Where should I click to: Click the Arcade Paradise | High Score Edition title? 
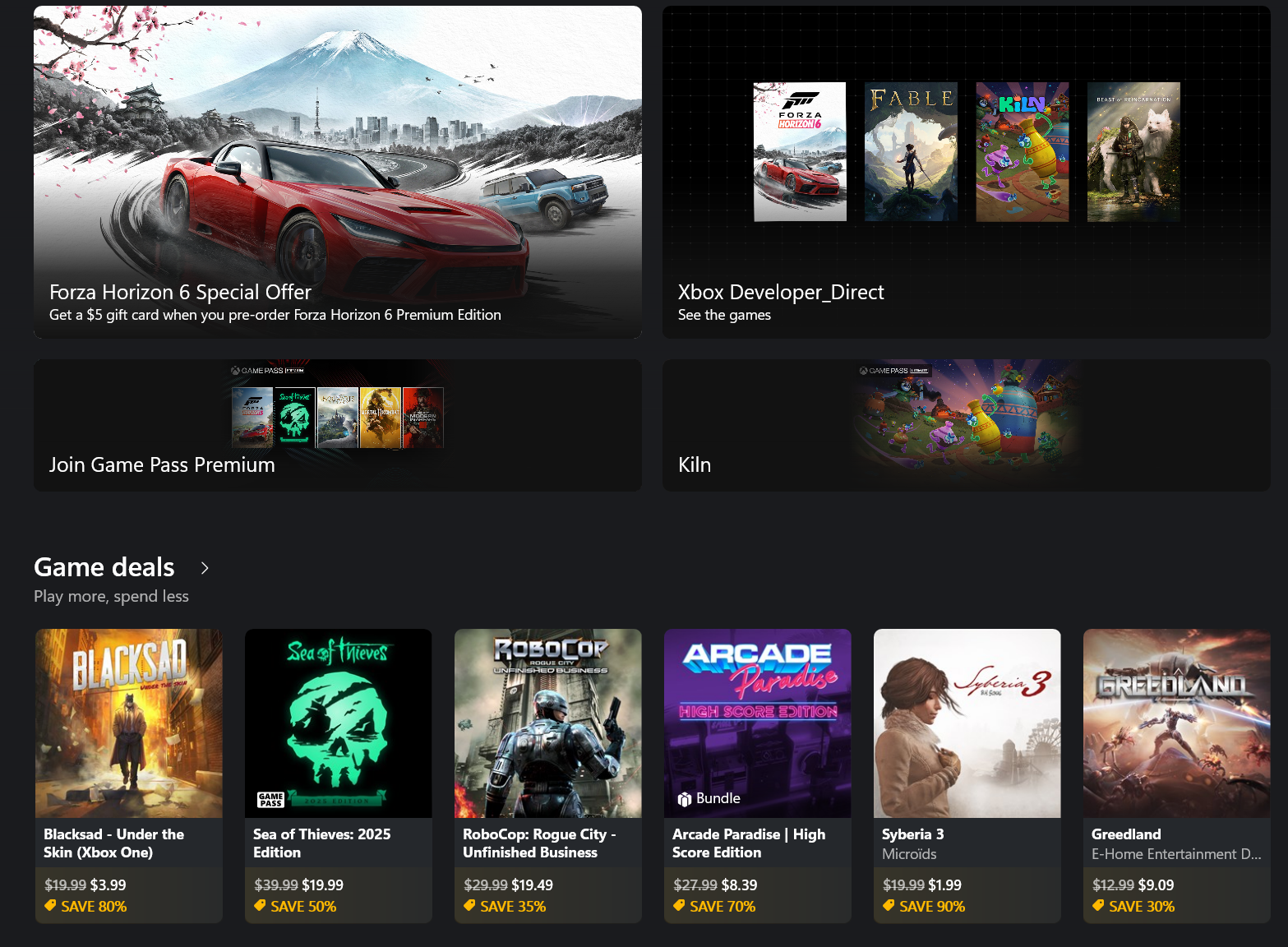tap(749, 843)
